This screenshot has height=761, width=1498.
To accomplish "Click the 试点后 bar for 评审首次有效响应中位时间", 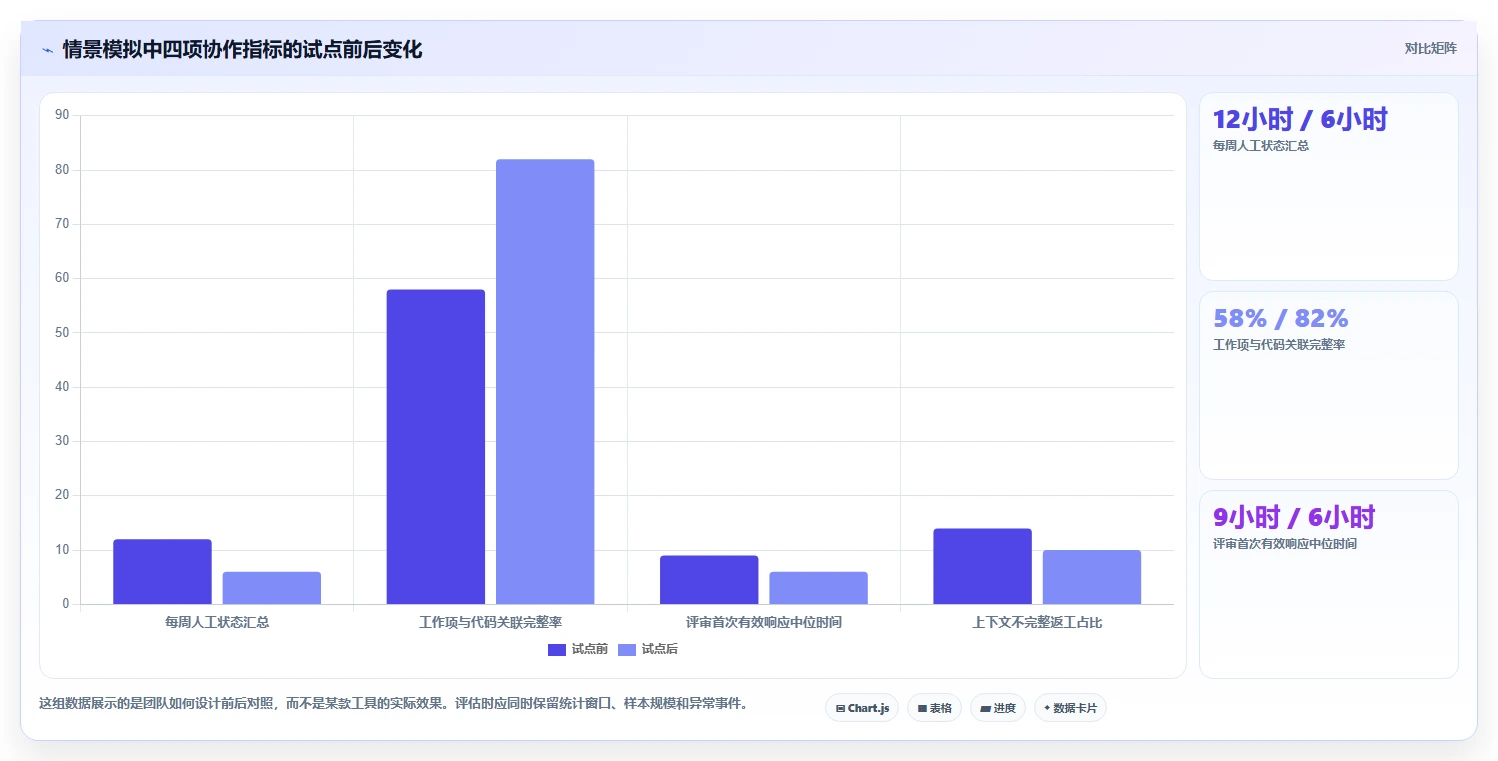I will (x=818, y=588).
